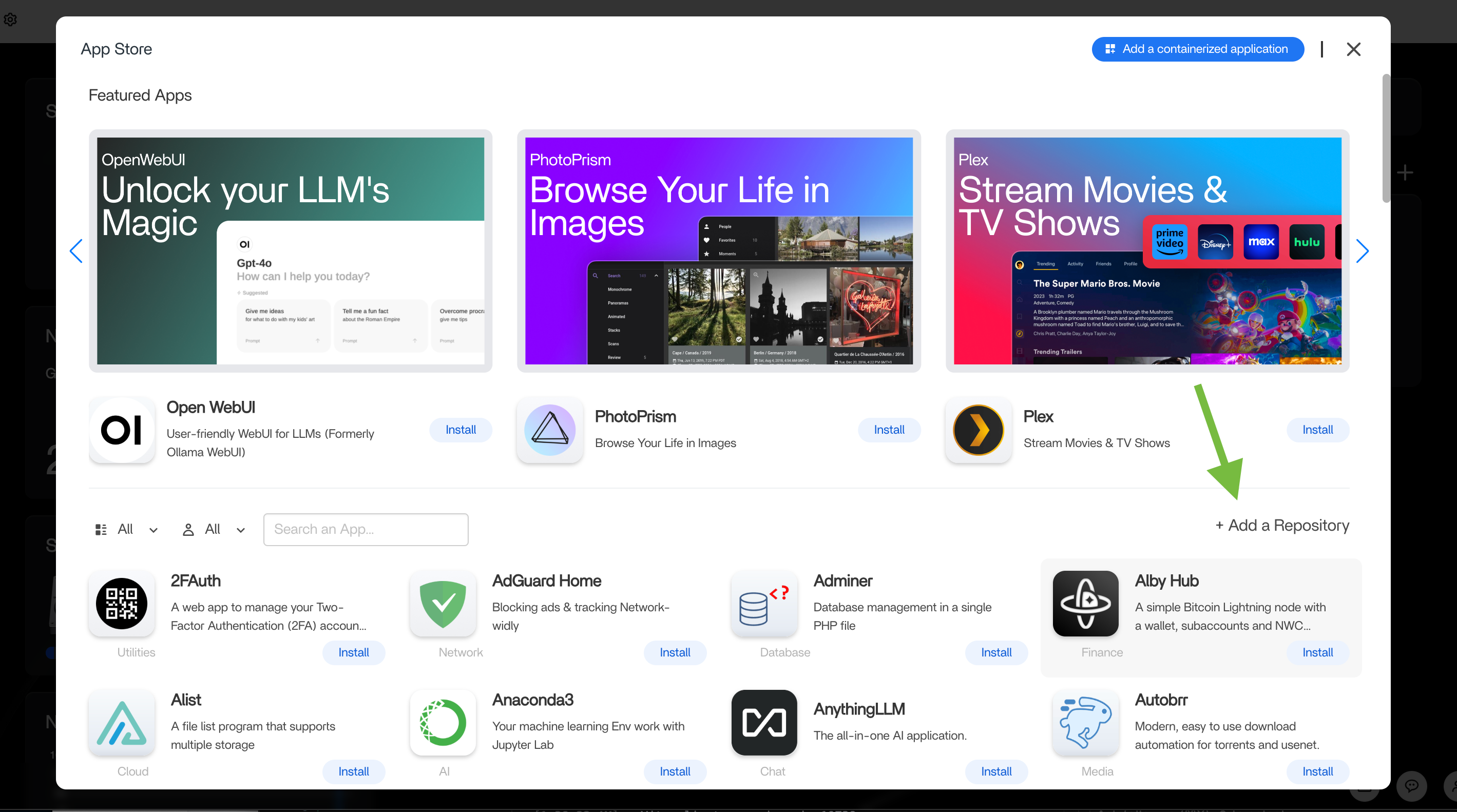Select the Anaconda3 title
Viewport: 1457px width, 812px height.
(x=533, y=700)
